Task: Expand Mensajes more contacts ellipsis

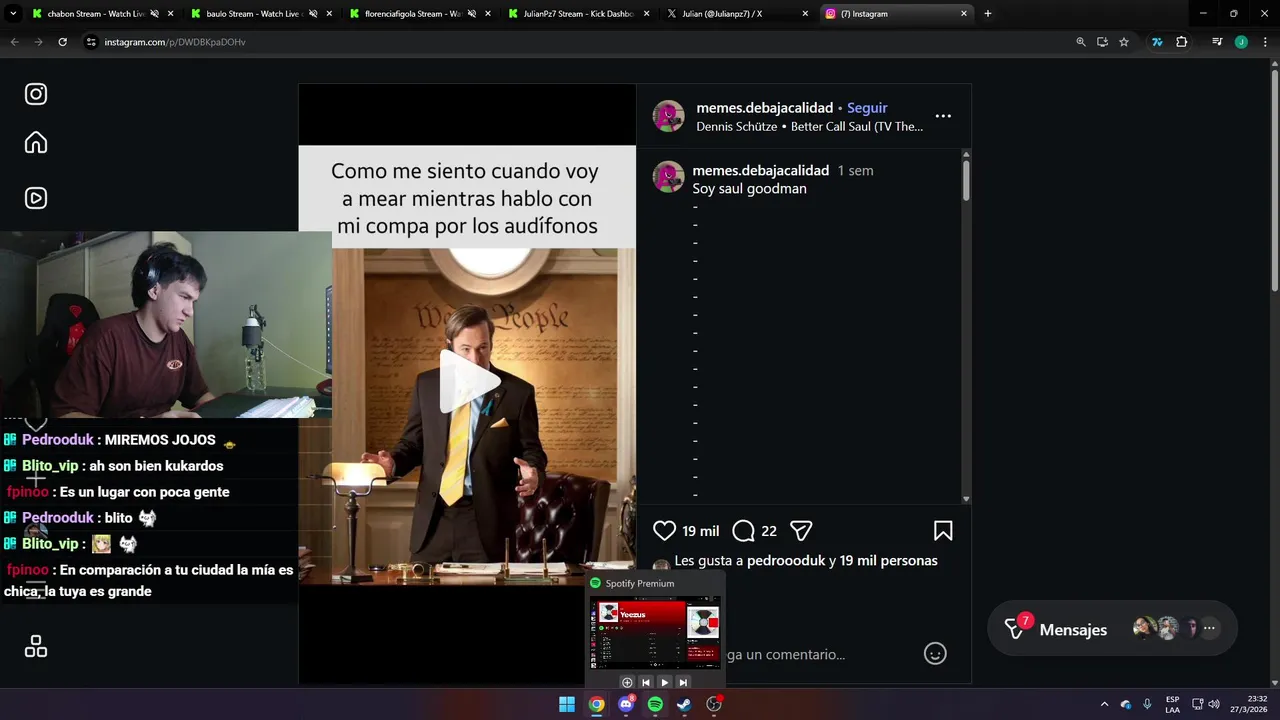Action: (x=1209, y=629)
